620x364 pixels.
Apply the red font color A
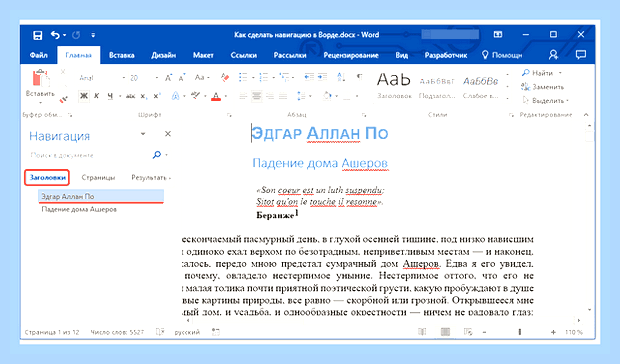[216, 96]
